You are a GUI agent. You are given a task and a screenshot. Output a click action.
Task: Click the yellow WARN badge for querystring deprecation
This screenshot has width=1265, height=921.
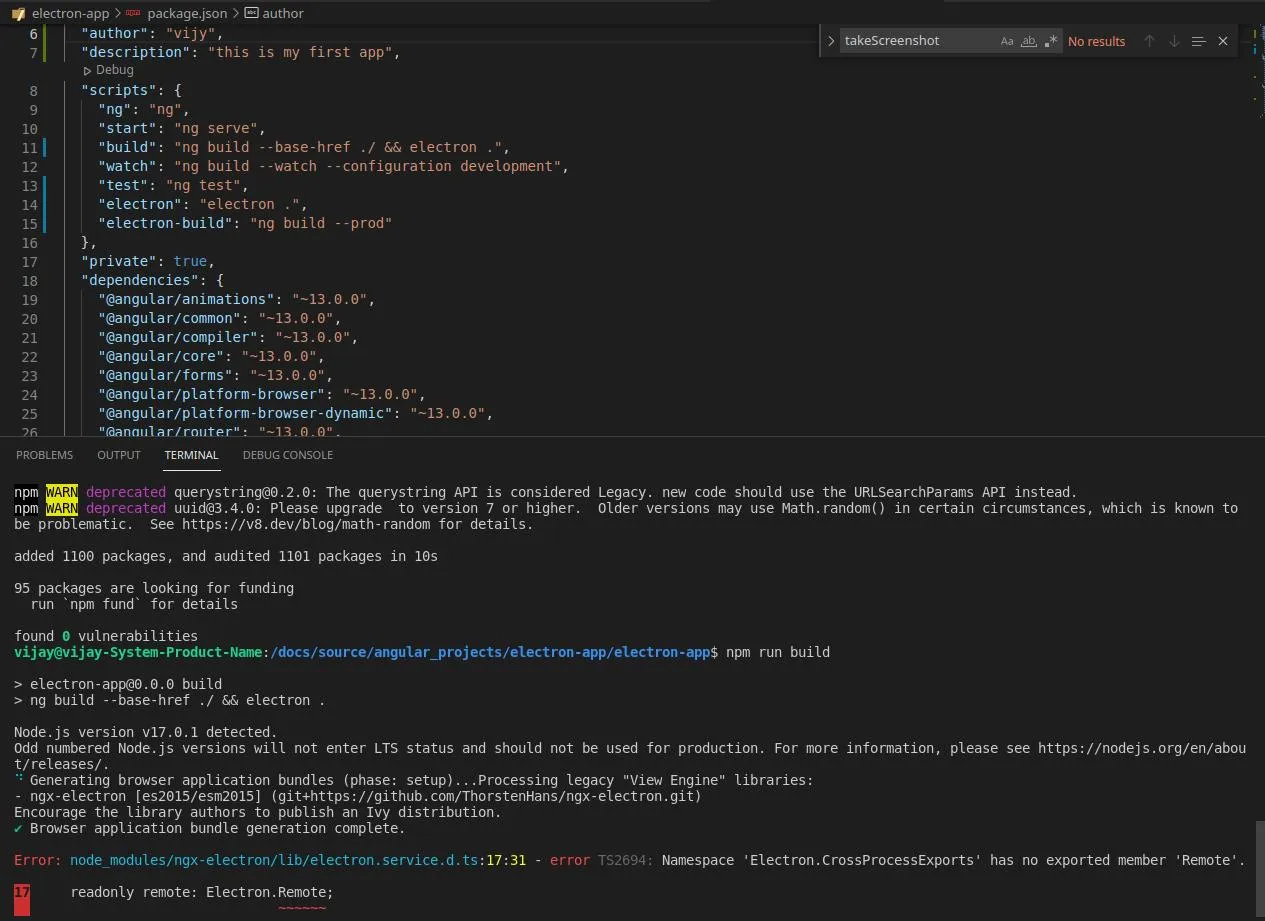62,492
